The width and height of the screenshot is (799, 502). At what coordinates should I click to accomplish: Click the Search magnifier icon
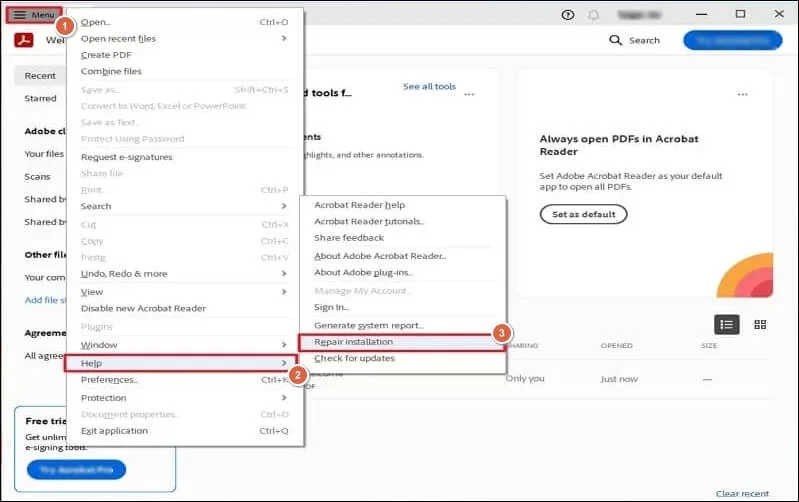tap(616, 40)
